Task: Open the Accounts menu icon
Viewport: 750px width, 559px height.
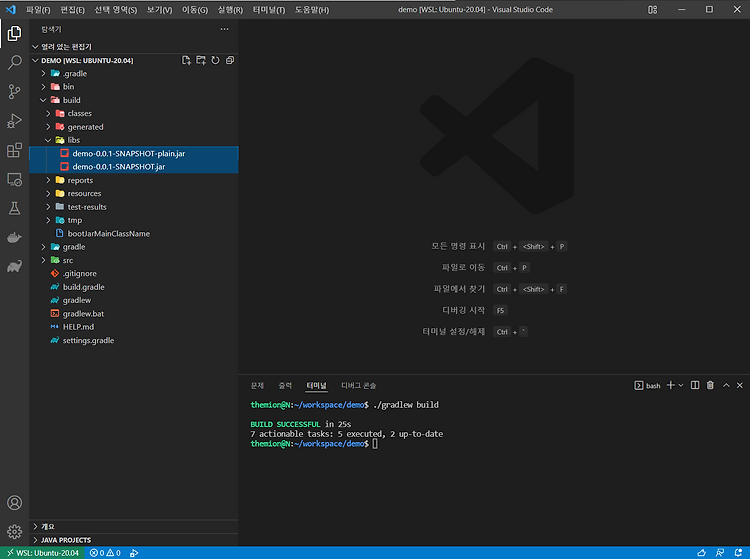Action: click(14, 503)
